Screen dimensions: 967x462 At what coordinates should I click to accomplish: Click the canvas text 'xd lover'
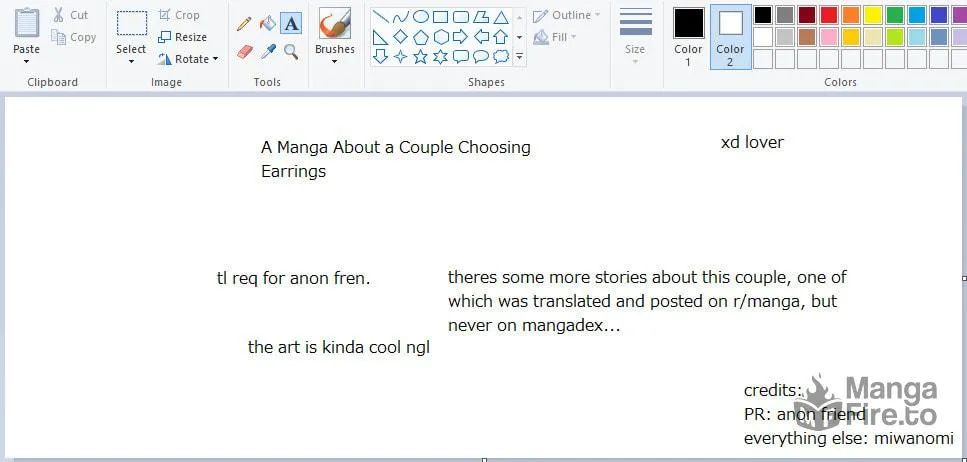(x=752, y=142)
